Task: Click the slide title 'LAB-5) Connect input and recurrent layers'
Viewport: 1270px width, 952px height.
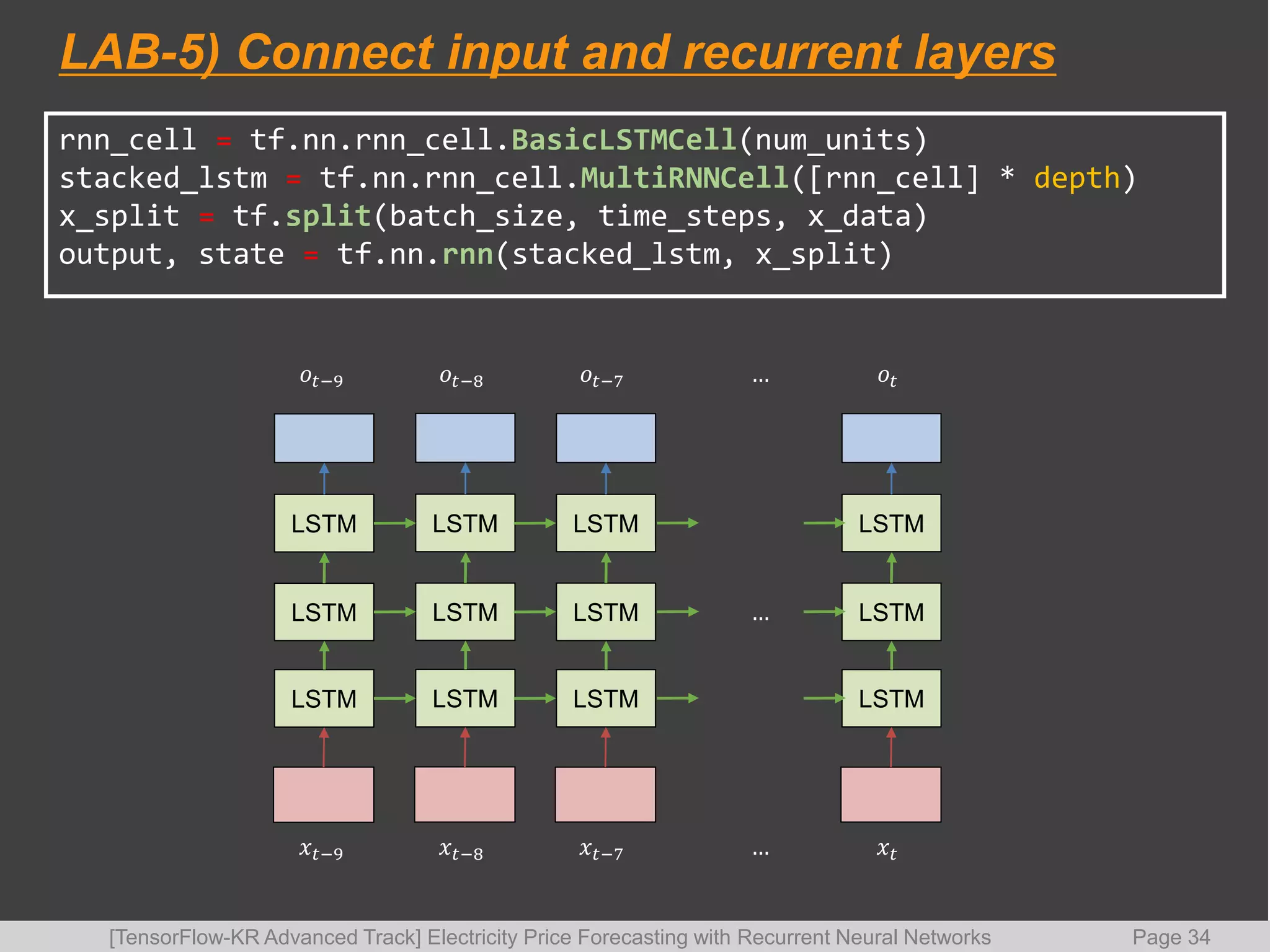Action: coord(557,53)
